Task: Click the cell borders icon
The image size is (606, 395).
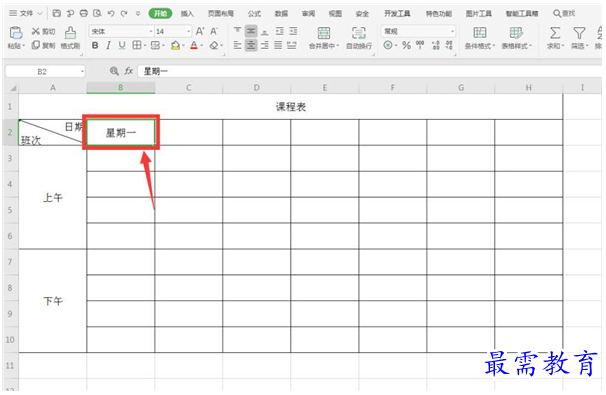Action: point(136,46)
